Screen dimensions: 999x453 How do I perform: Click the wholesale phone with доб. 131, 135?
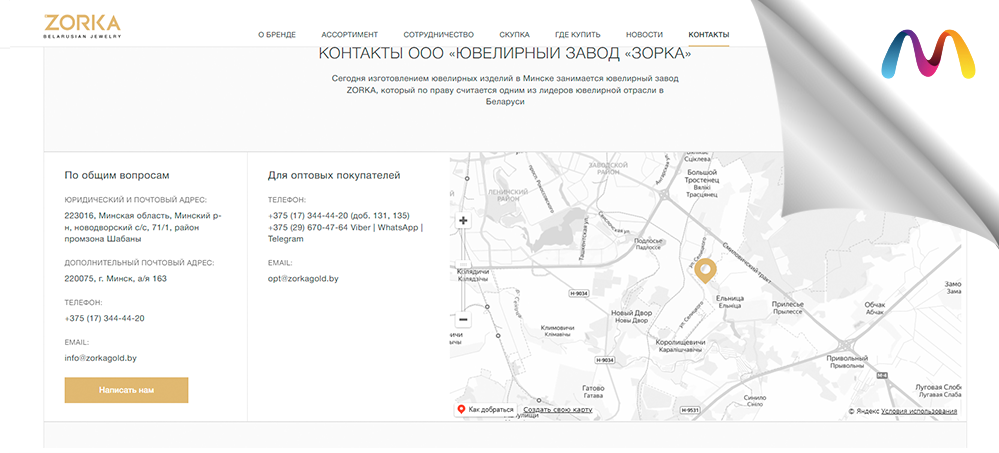(339, 215)
